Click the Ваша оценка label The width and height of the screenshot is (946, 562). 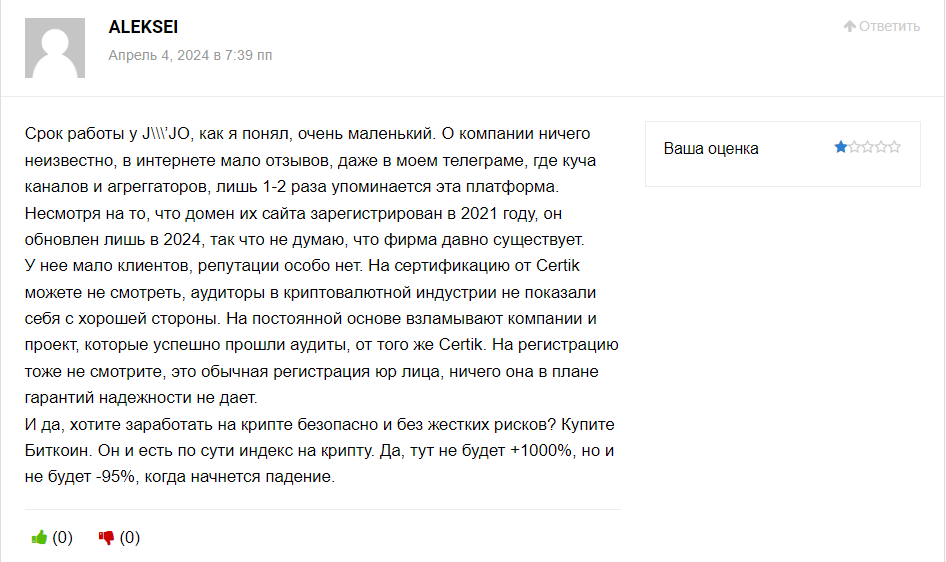pyautogui.click(x=711, y=148)
